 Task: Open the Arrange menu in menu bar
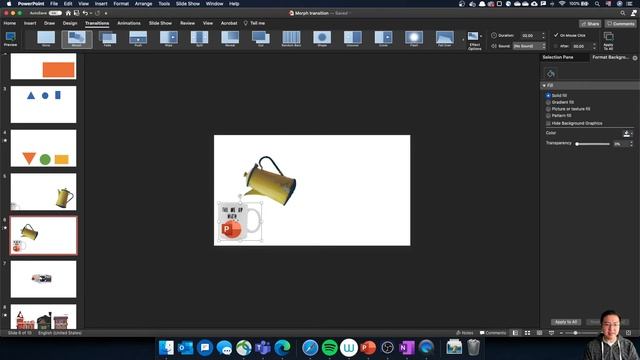click(143, 4)
